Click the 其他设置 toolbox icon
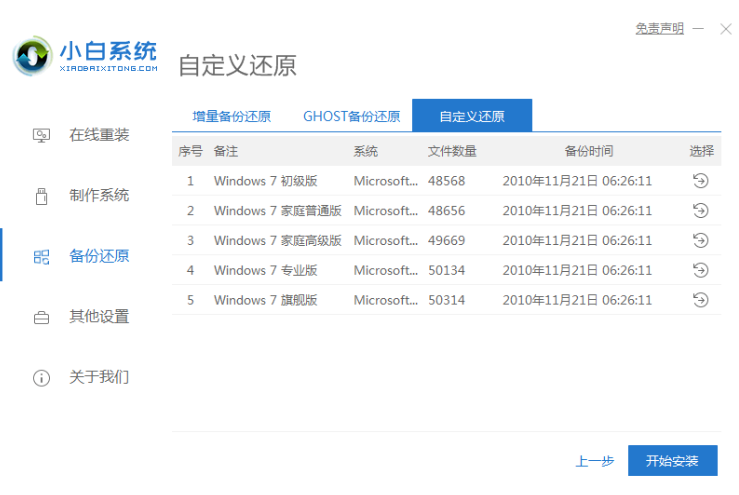 click(41, 318)
